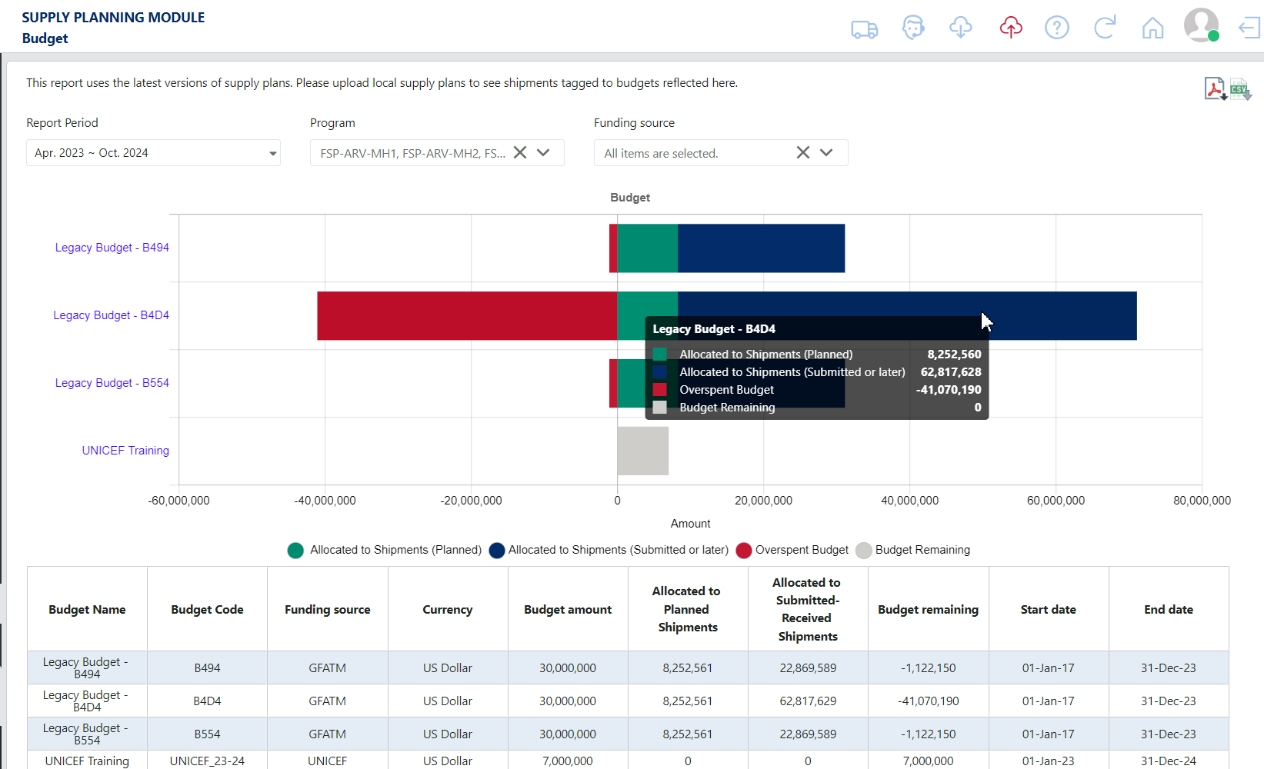Toggle Overspent Budget legend item

coord(792,550)
